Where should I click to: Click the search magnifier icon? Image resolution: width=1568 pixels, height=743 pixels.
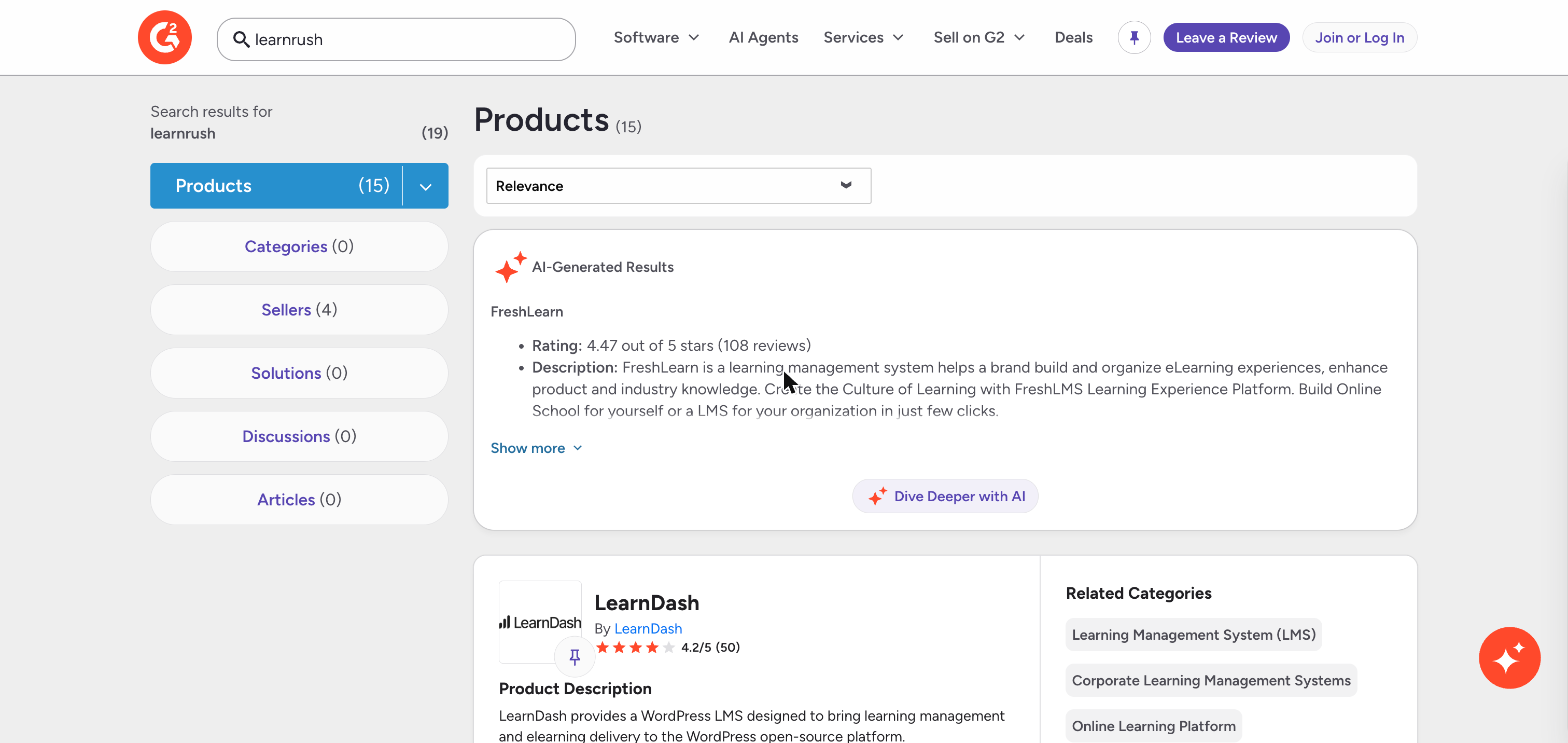point(241,39)
